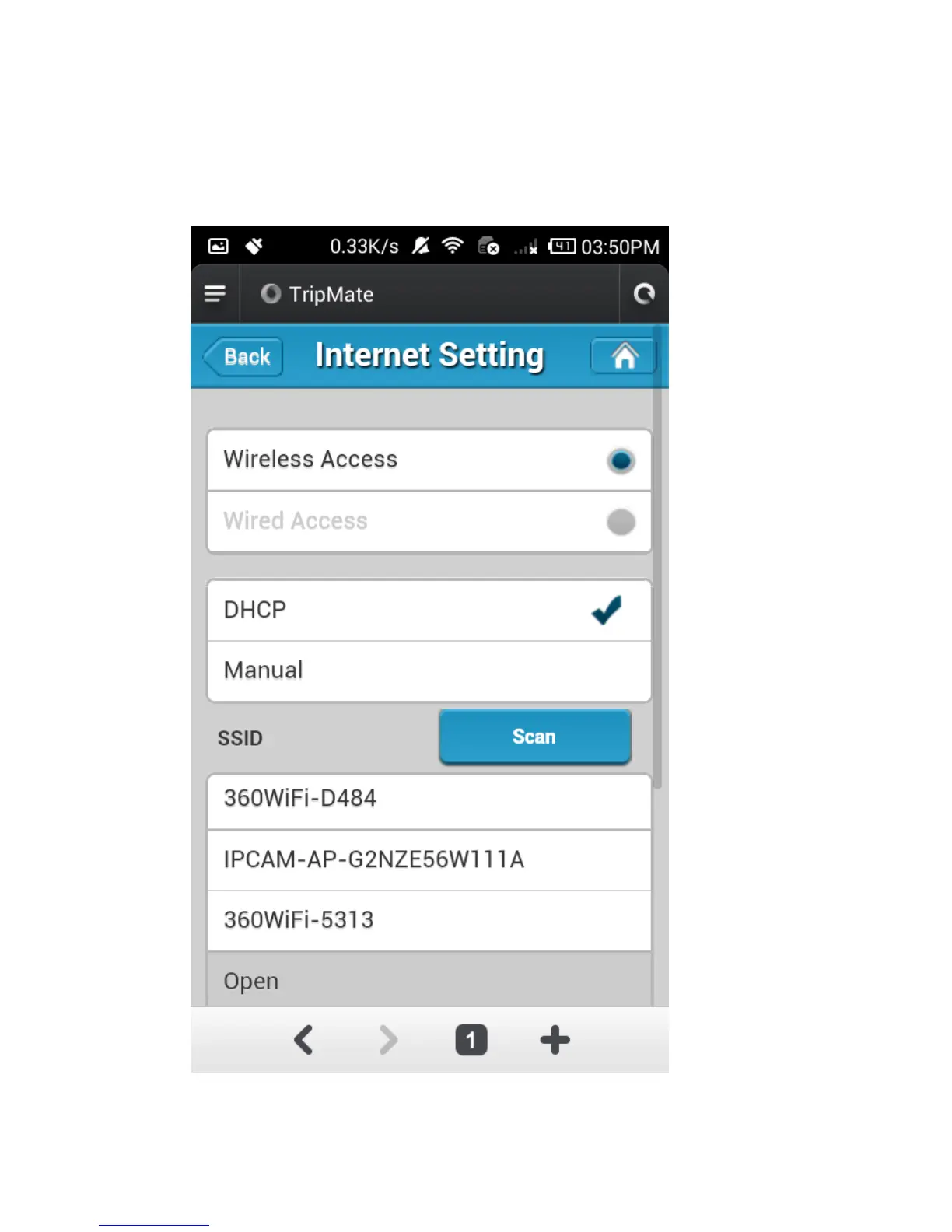Click the TripMate logo icon

pyautogui.click(x=270, y=294)
